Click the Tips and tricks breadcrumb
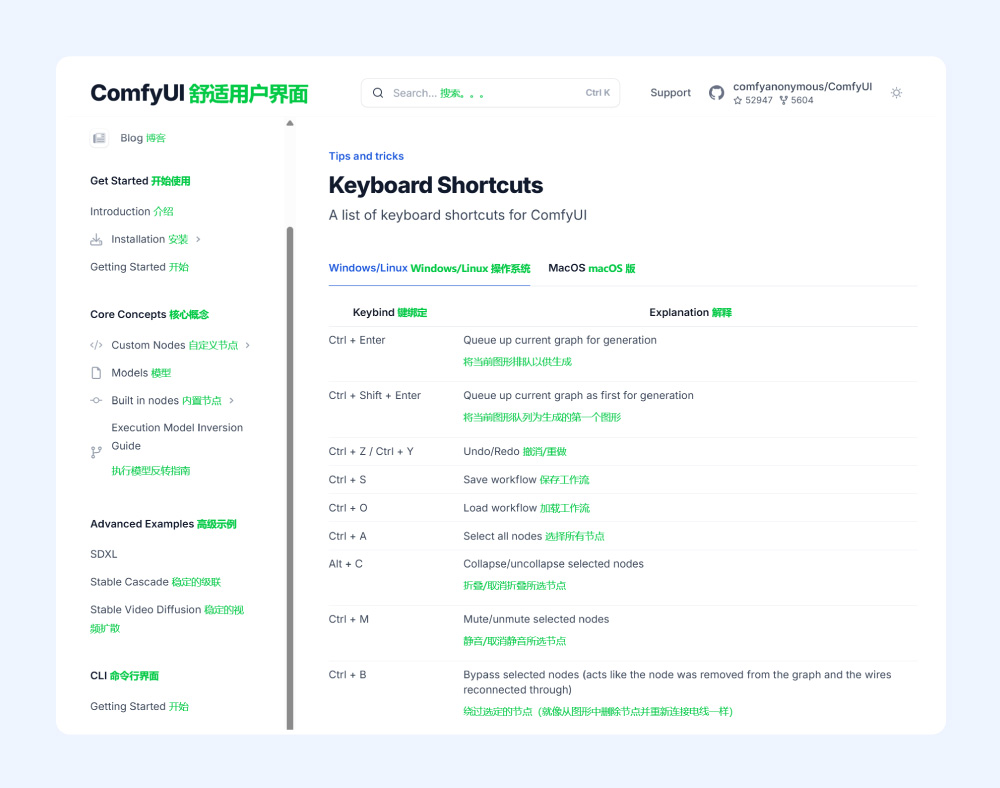 [366, 156]
